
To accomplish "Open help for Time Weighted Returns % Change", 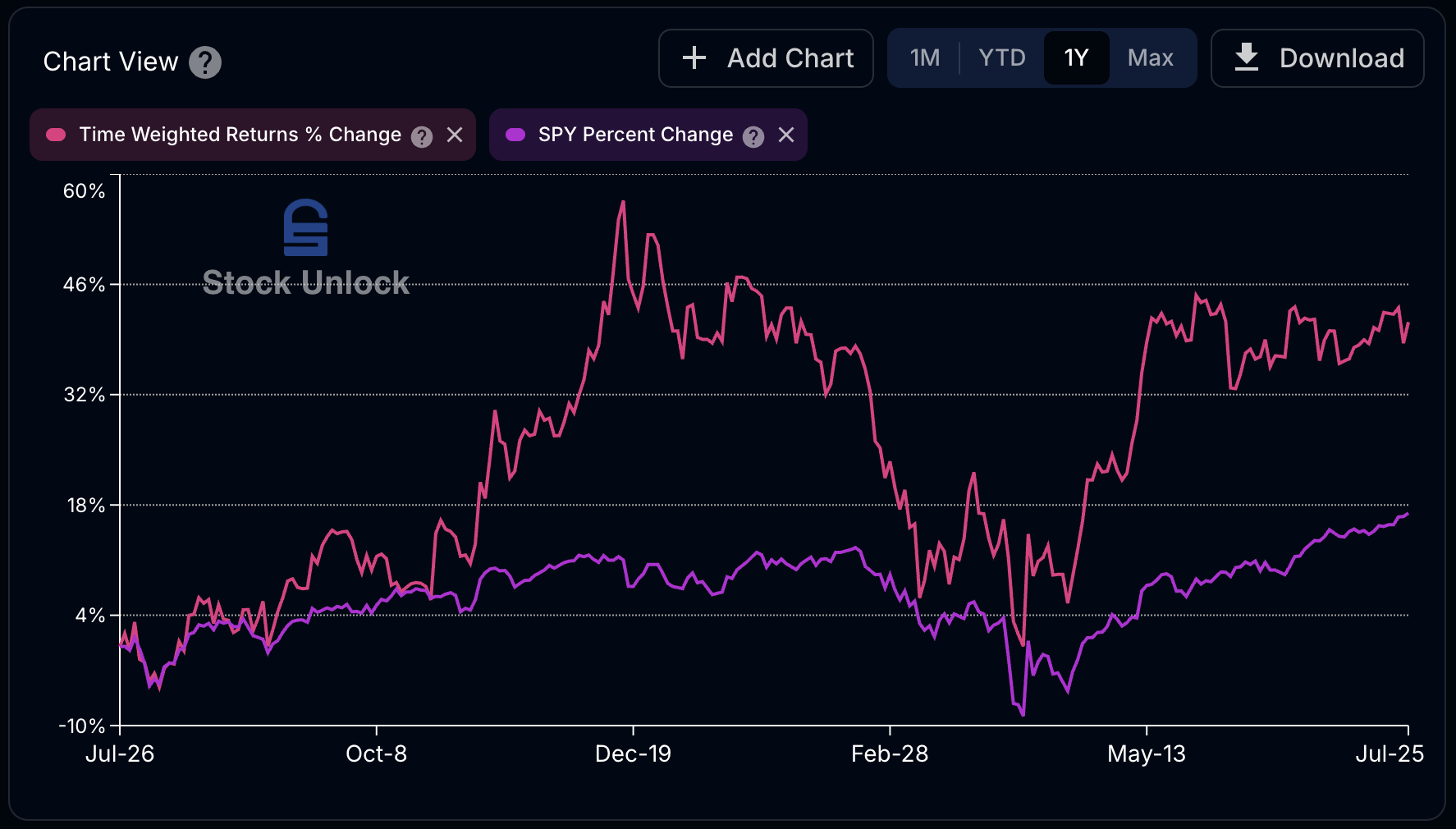I will pyautogui.click(x=422, y=136).
